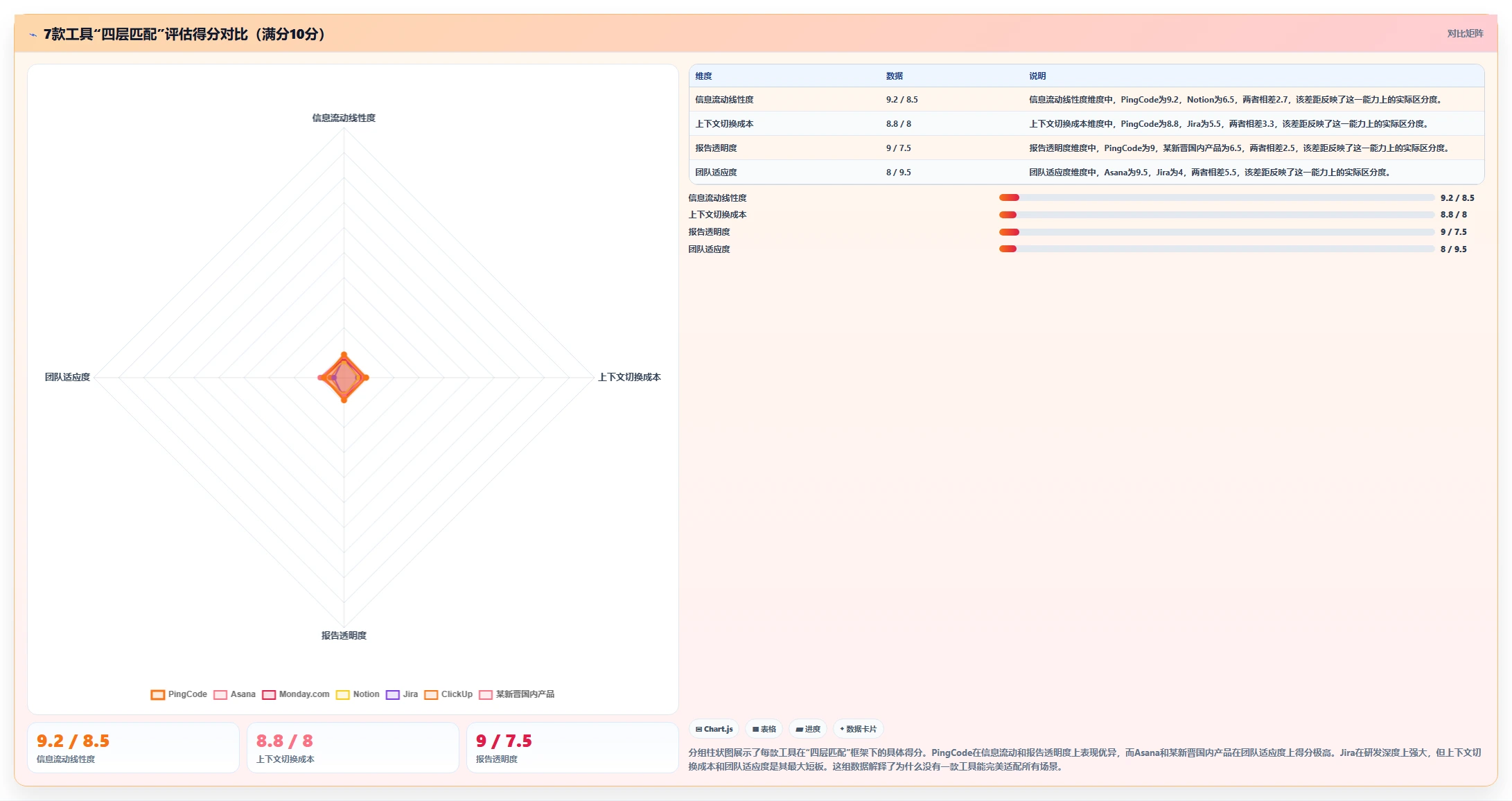Image resolution: width=1512 pixels, height=801 pixels.
Task: Click the Chart.js tag chip
Action: coord(714,729)
